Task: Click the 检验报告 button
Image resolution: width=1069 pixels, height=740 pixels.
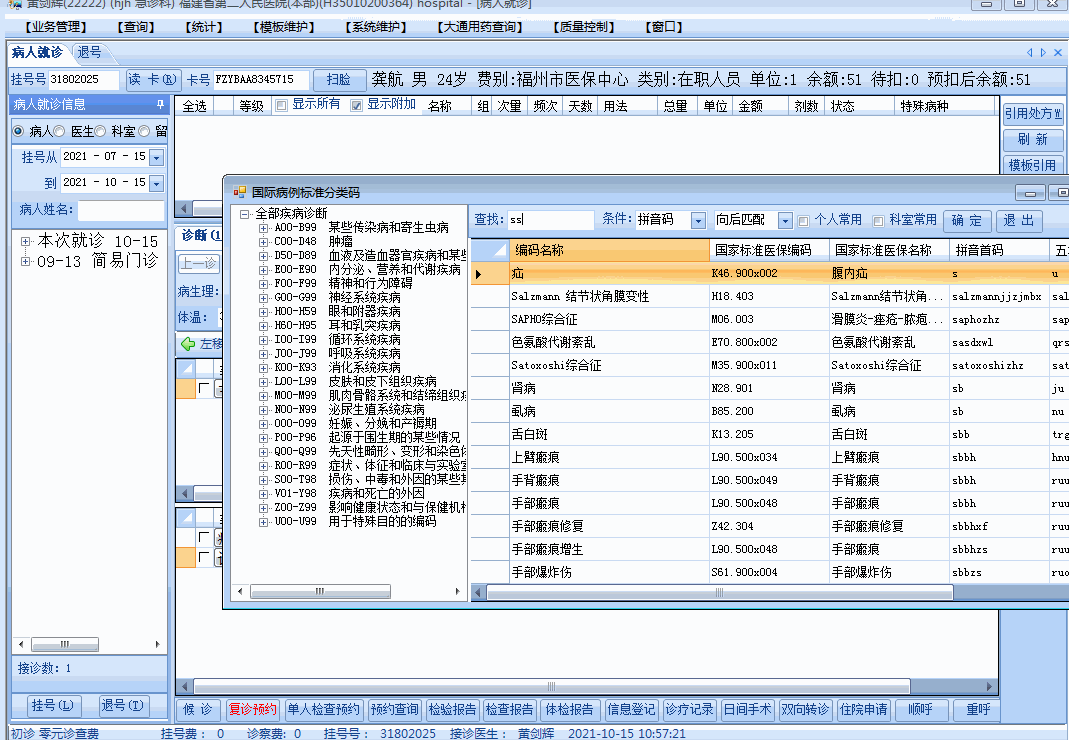Action: click(452, 710)
